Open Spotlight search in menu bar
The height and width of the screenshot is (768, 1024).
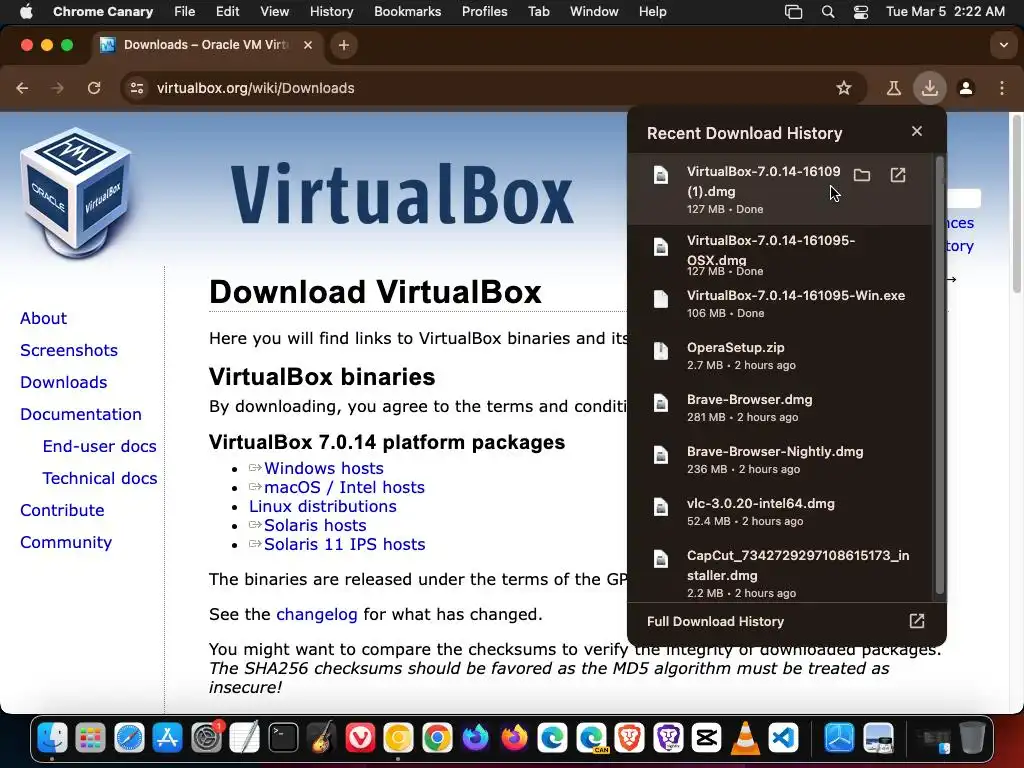point(827,11)
